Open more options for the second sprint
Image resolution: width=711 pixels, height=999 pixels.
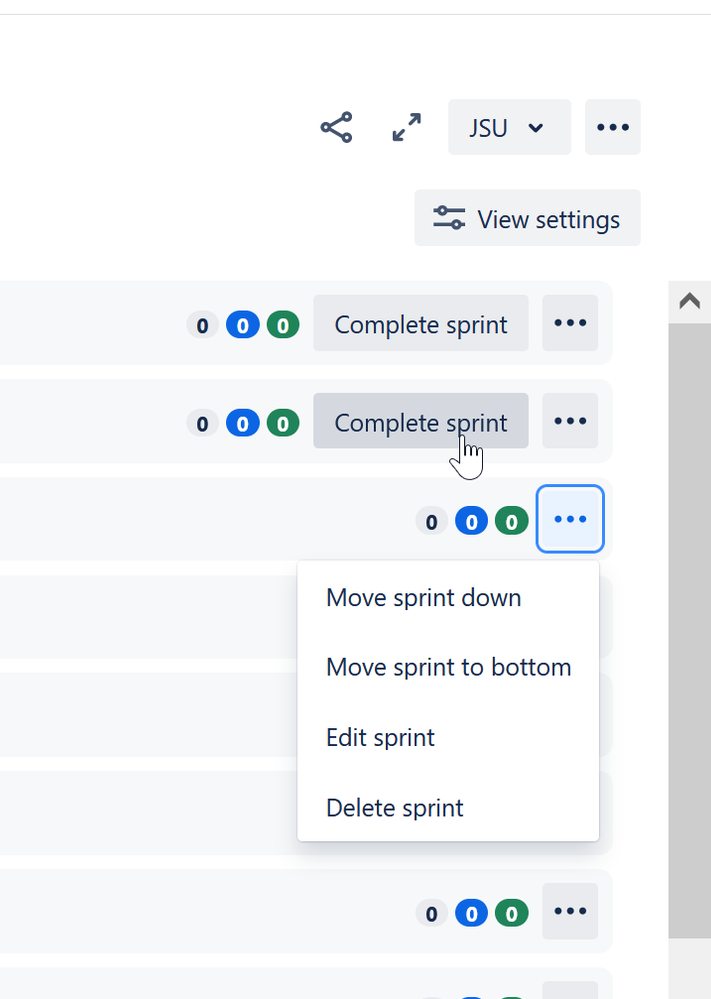click(x=570, y=421)
